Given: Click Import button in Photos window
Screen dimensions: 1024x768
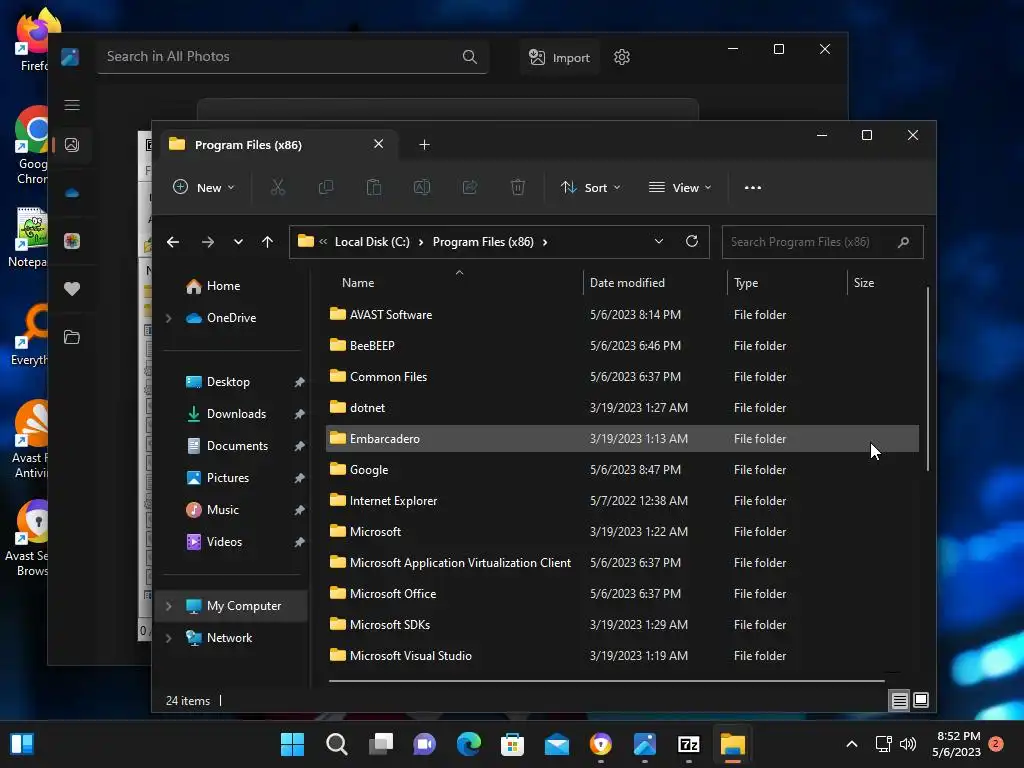Looking at the screenshot, I should [560, 57].
